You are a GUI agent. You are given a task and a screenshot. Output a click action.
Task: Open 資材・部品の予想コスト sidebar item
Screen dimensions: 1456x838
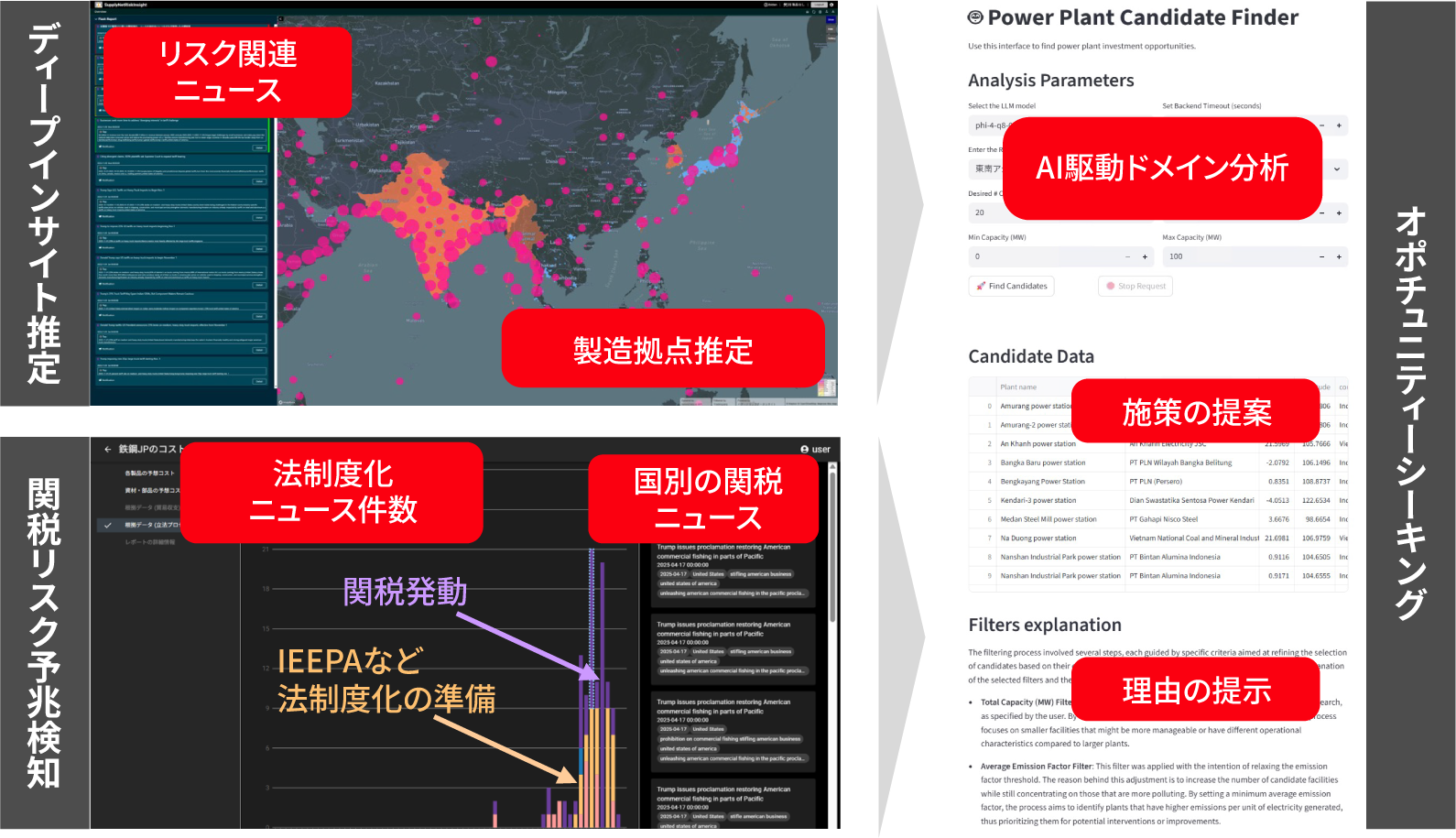[151, 491]
